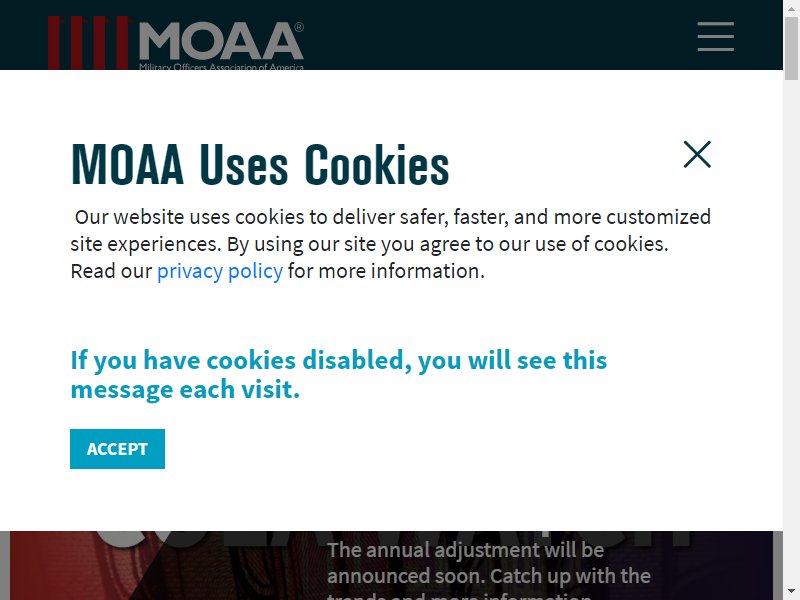Click 'Military Officers Association of America' tagline
Viewport: 800px width, 600px height.
pyautogui.click(x=221, y=67)
